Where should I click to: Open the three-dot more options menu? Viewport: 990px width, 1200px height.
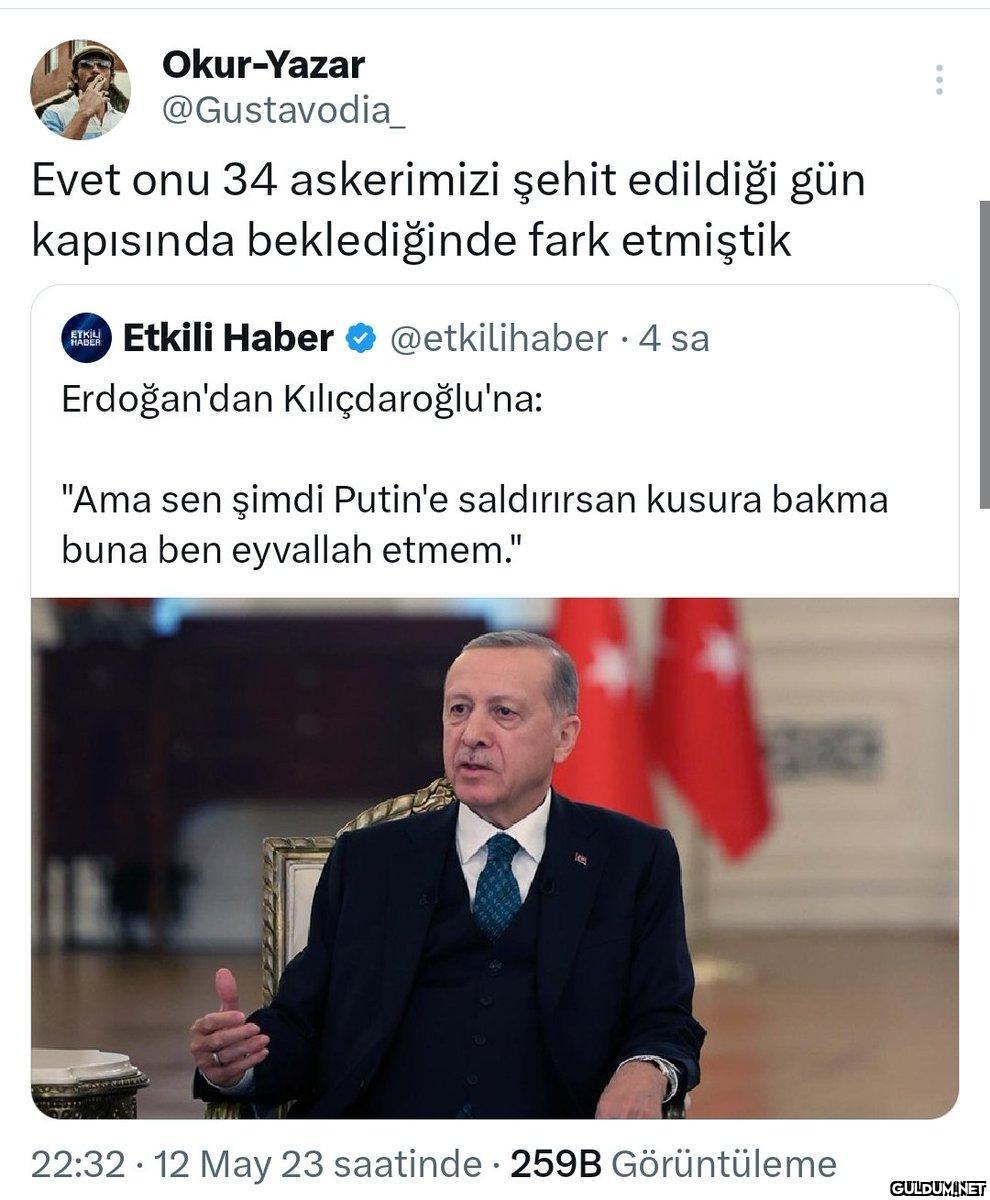(939, 80)
